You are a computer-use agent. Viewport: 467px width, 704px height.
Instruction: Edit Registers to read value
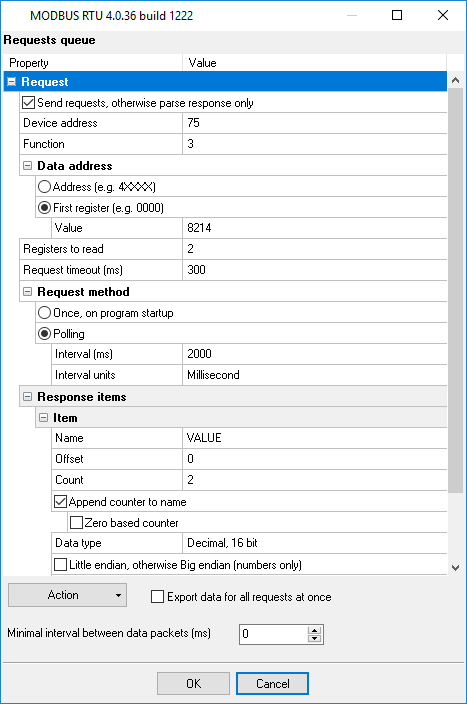point(314,249)
